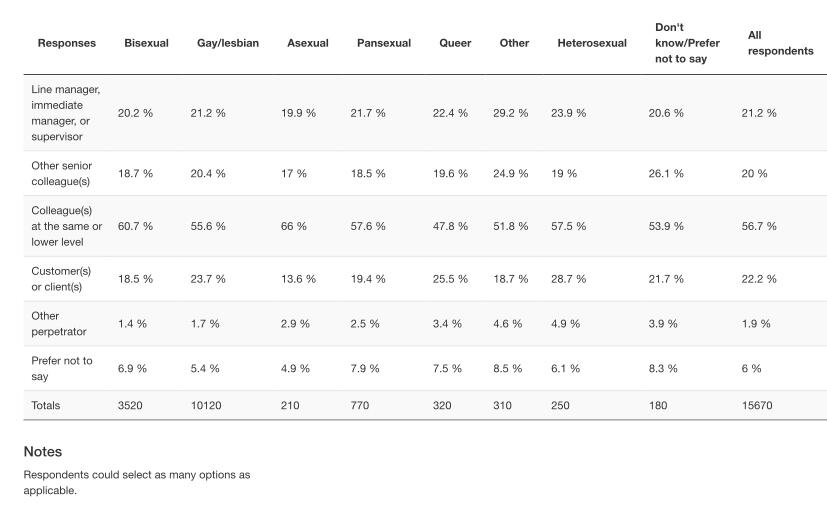Click the All respondents column header
Image resolution: width=827 pixels, height=512 pixels.
coord(780,43)
